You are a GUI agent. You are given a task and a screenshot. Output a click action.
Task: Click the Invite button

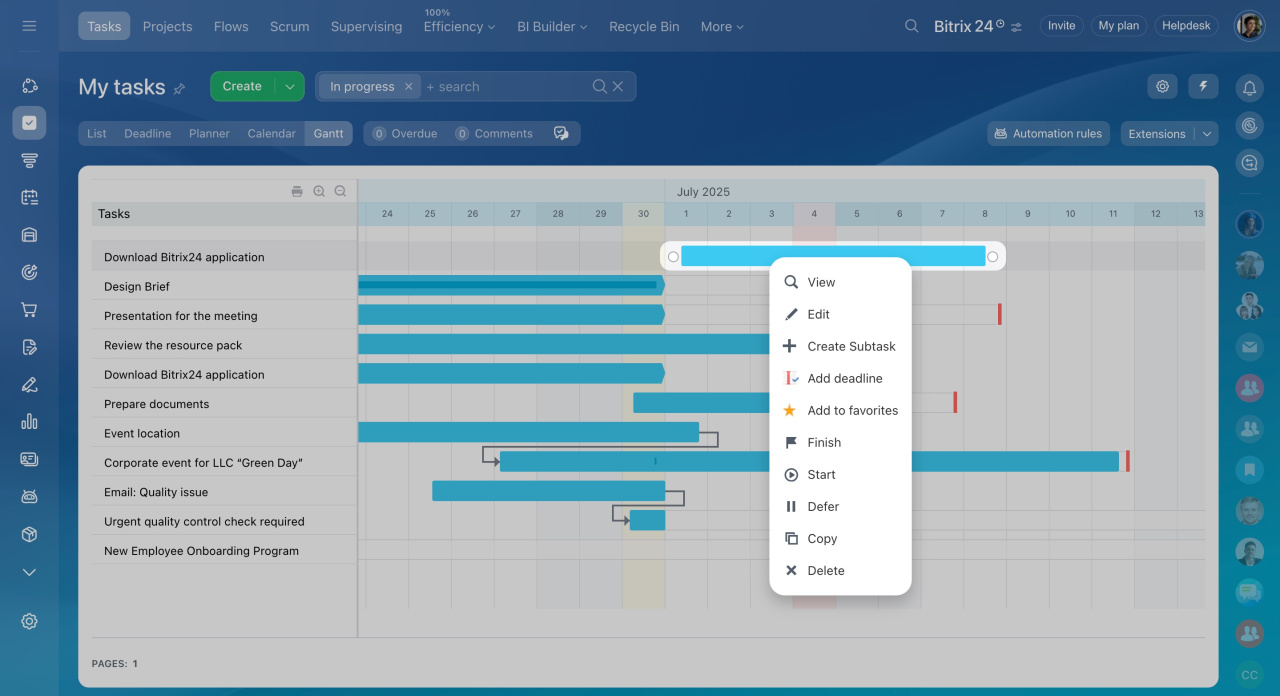[1061, 26]
